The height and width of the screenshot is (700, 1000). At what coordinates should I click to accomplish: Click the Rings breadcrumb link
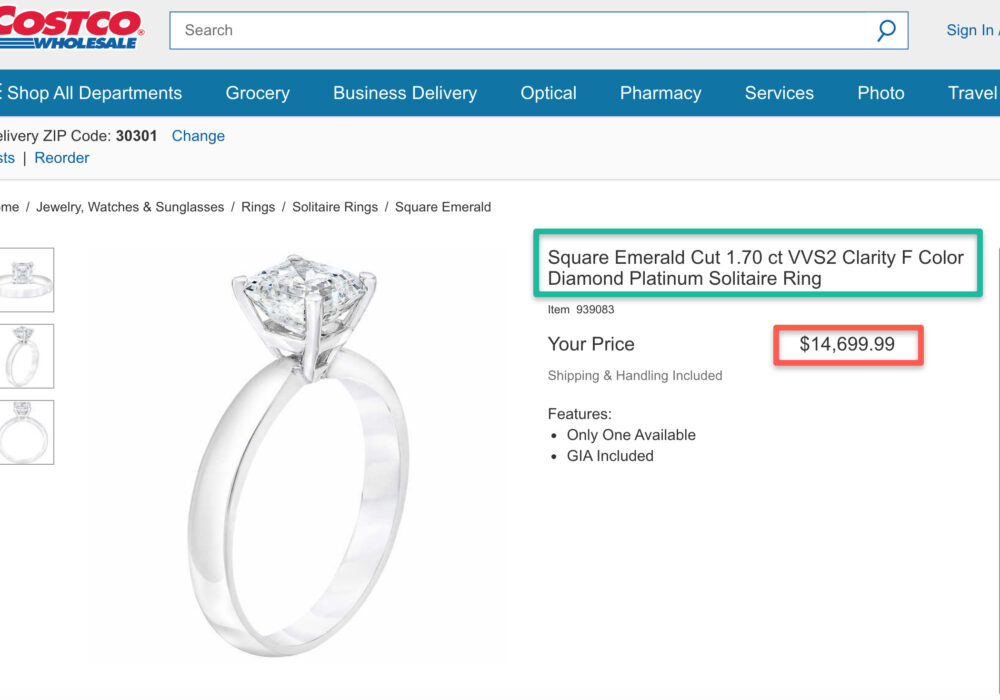(x=258, y=207)
